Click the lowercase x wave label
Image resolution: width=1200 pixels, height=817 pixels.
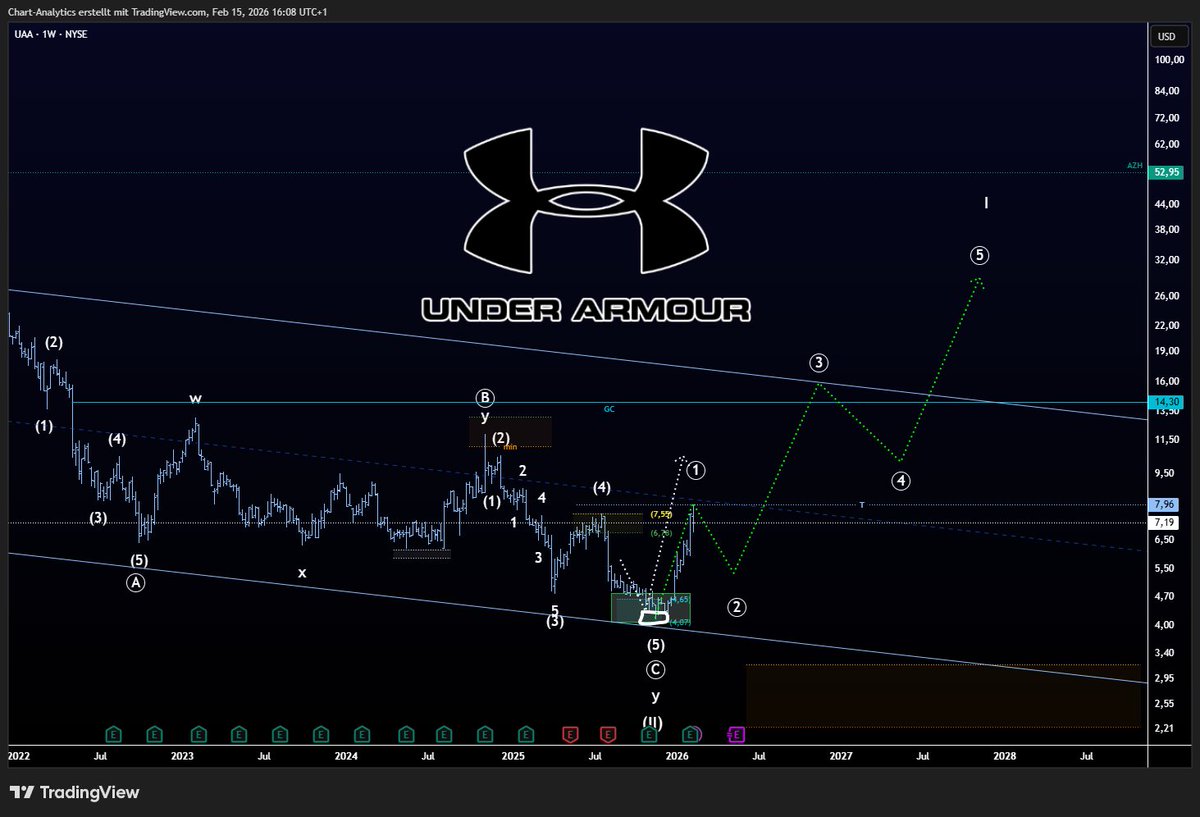pos(302,572)
